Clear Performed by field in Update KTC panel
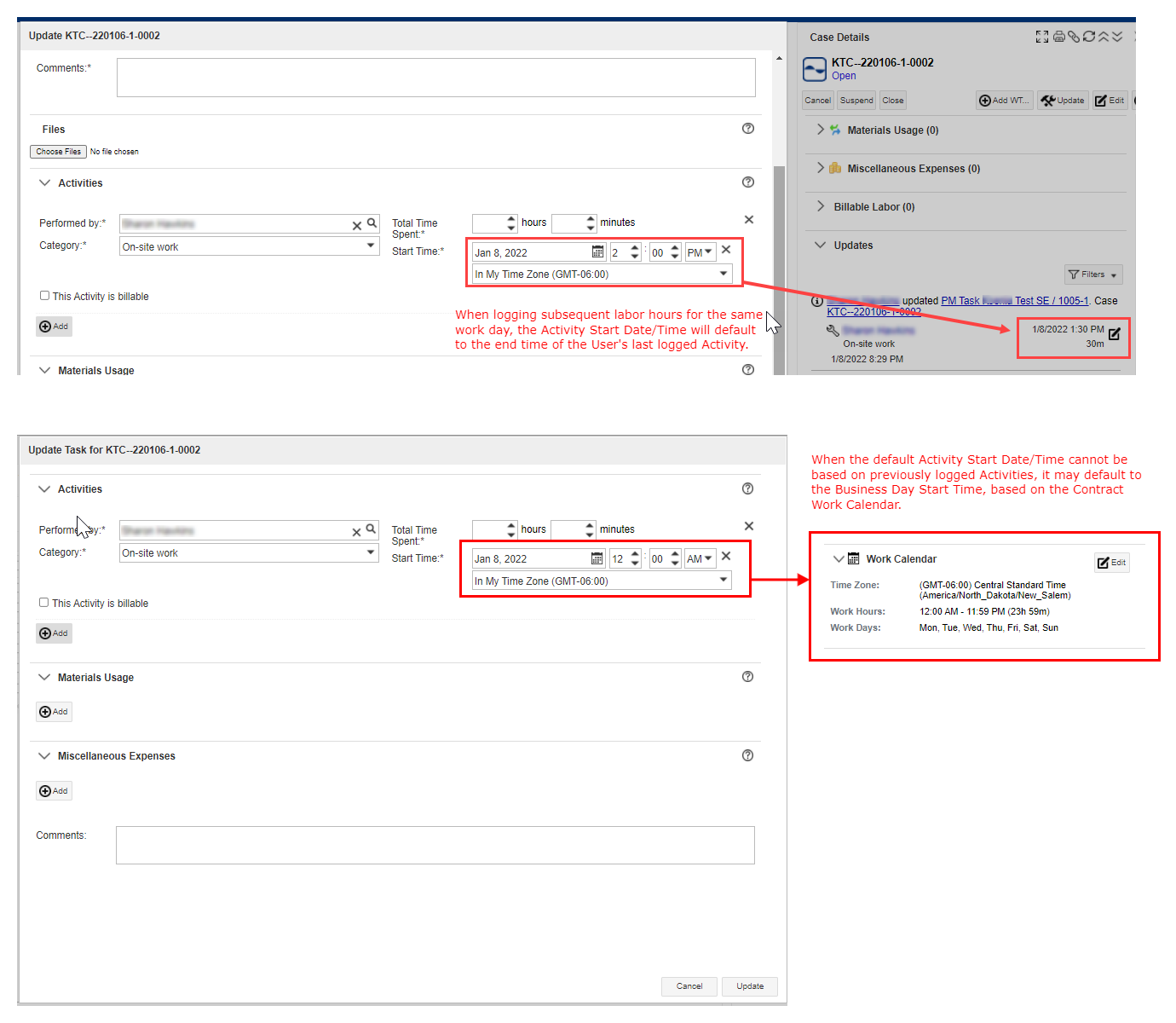Image resolution: width=1176 pixels, height=1023 pixels. point(357,225)
